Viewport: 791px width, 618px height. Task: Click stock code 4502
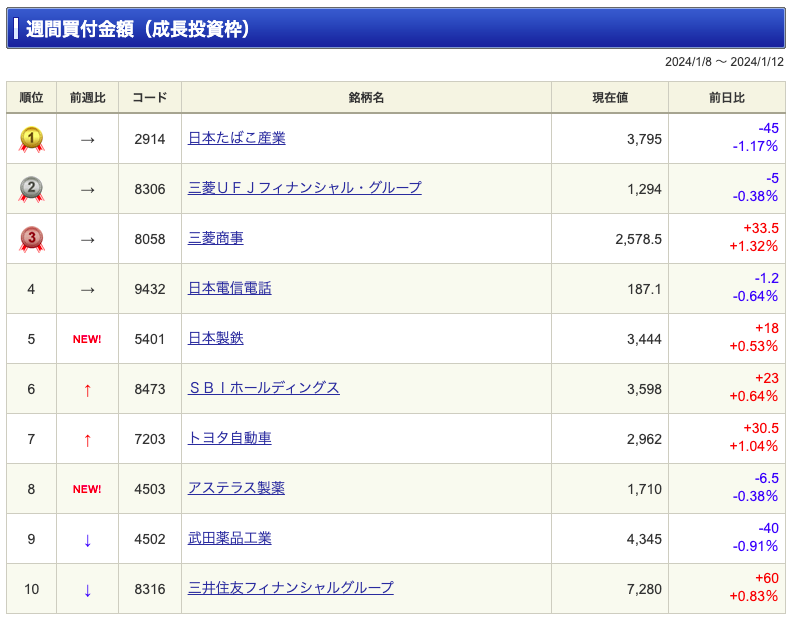(x=150, y=539)
